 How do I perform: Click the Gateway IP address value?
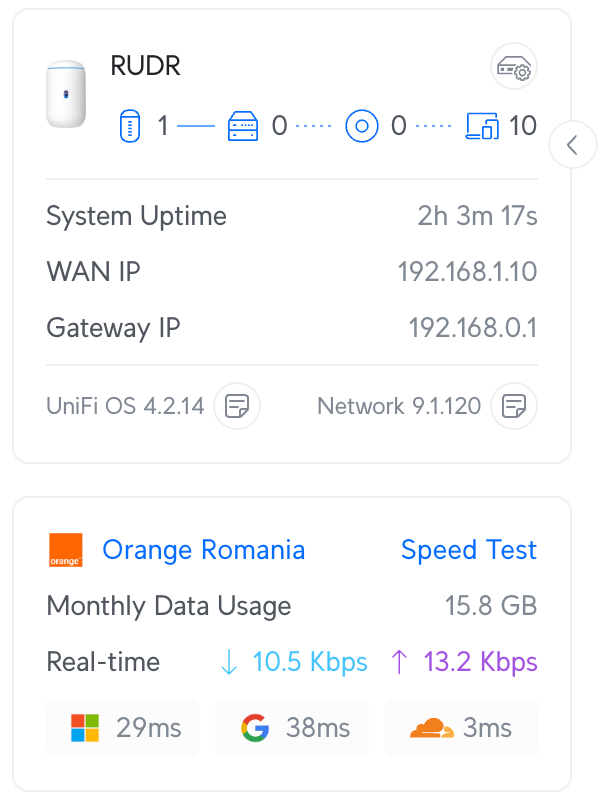click(x=472, y=328)
